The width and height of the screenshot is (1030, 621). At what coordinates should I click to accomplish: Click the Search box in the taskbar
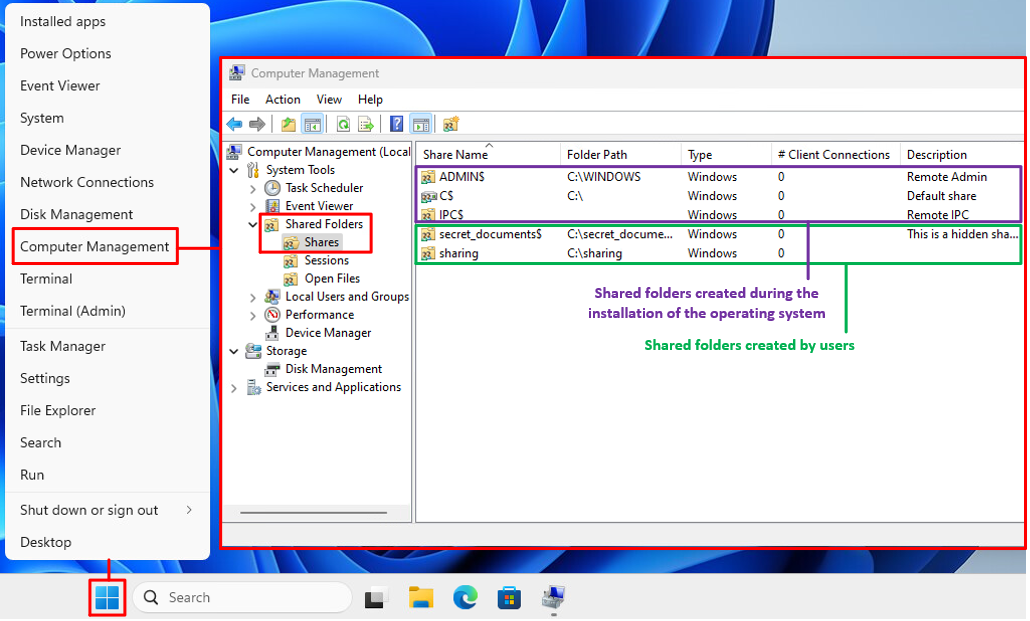click(x=240, y=596)
